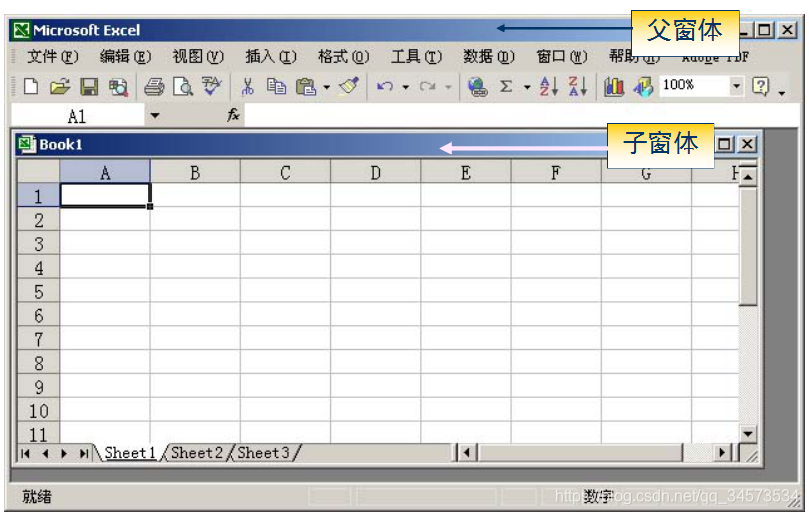Go to last sheet tab navigation arrow
This screenshot has height=515, width=809.
tap(84, 453)
